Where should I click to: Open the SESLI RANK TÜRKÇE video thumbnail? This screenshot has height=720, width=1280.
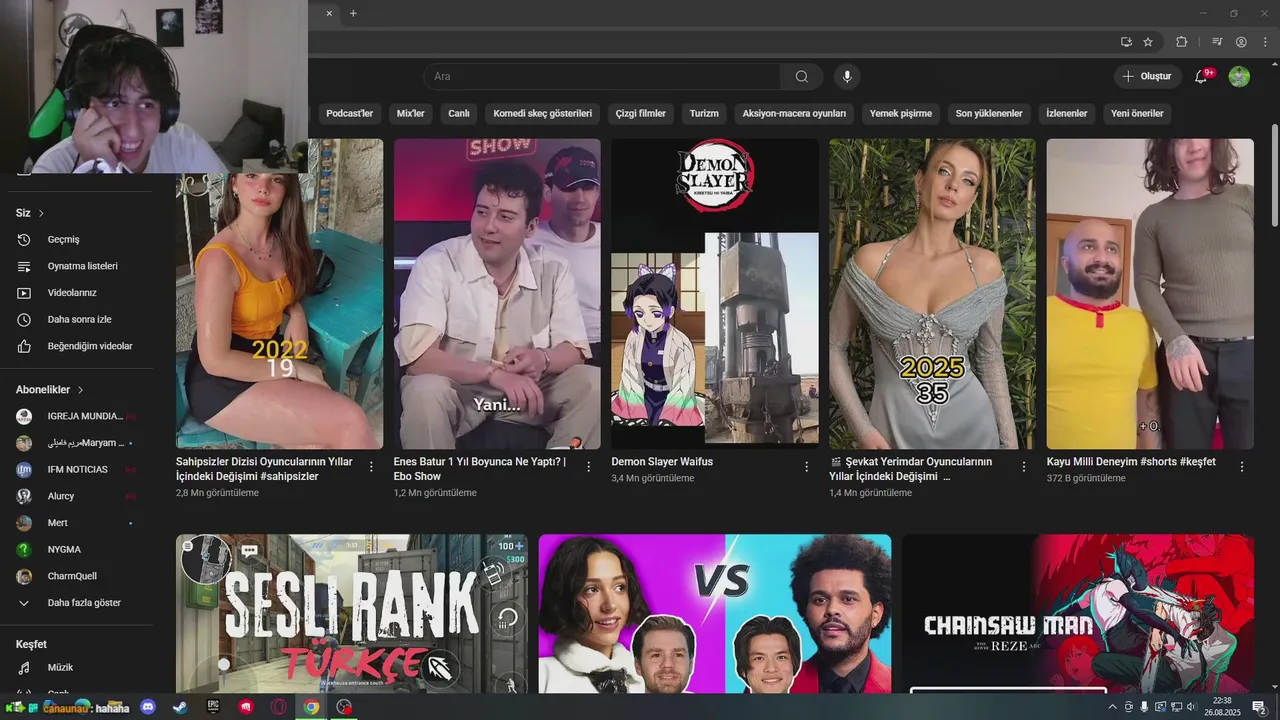point(352,614)
